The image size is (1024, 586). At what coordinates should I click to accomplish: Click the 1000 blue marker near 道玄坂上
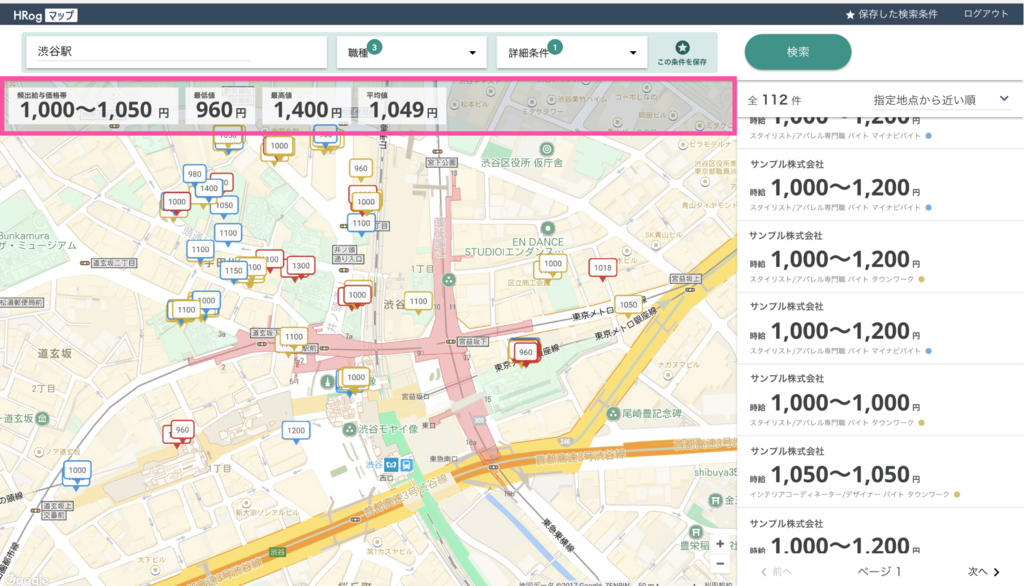coord(77,471)
